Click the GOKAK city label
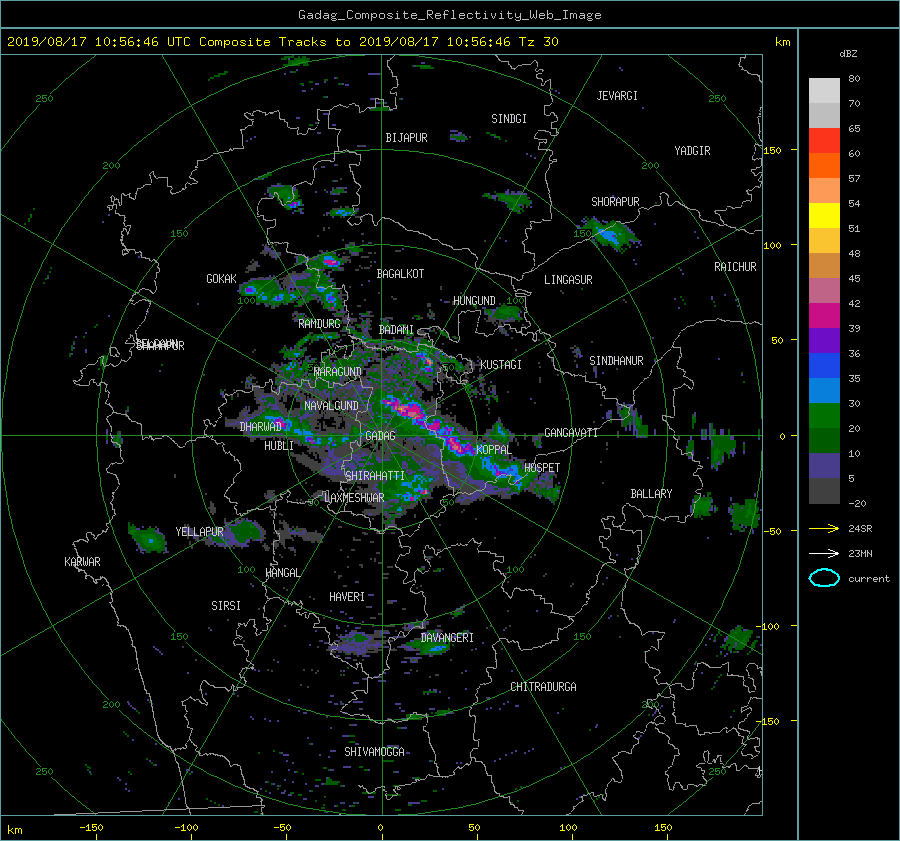 coord(222,279)
